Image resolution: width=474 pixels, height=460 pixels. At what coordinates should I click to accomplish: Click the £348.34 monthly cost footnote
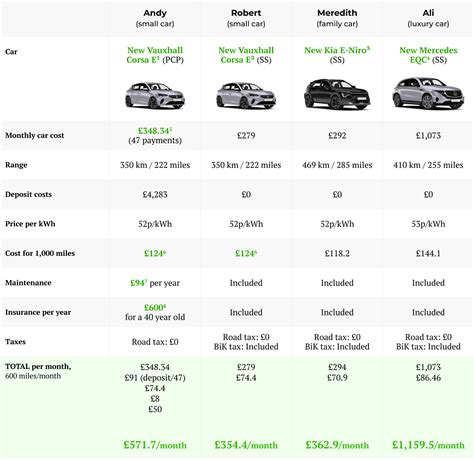[x=155, y=131]
